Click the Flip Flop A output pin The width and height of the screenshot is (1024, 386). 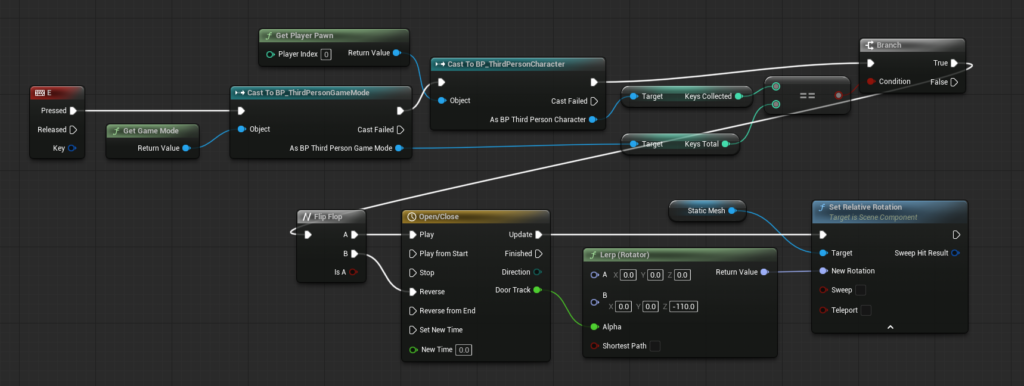coord(354,234)
